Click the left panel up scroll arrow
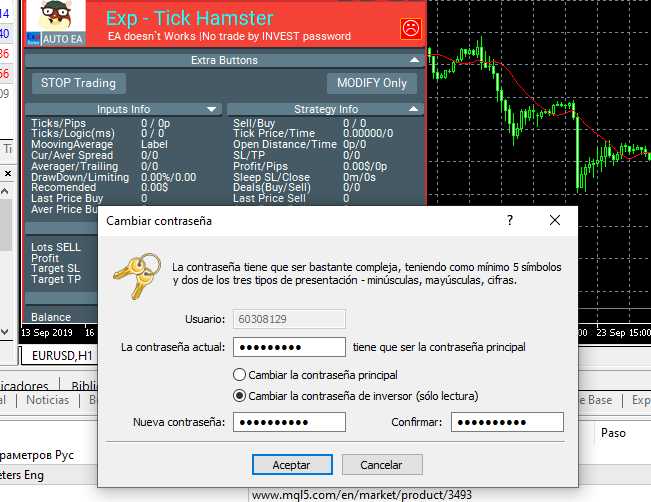 (5, 191)
